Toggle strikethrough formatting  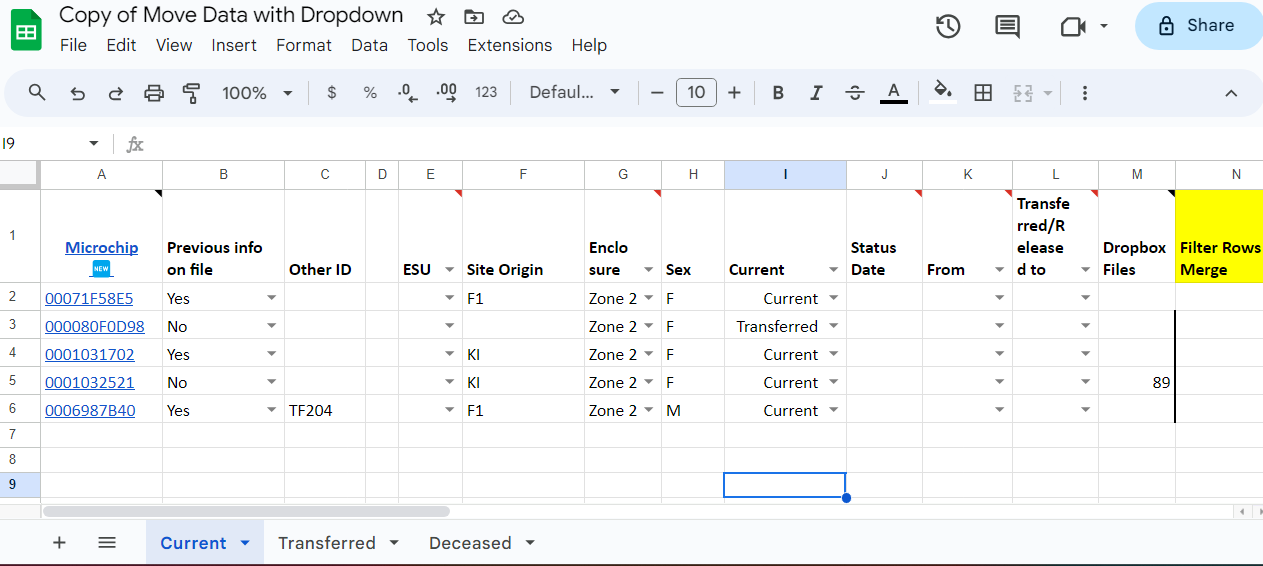pyautogui.click(x=854, y=93)
